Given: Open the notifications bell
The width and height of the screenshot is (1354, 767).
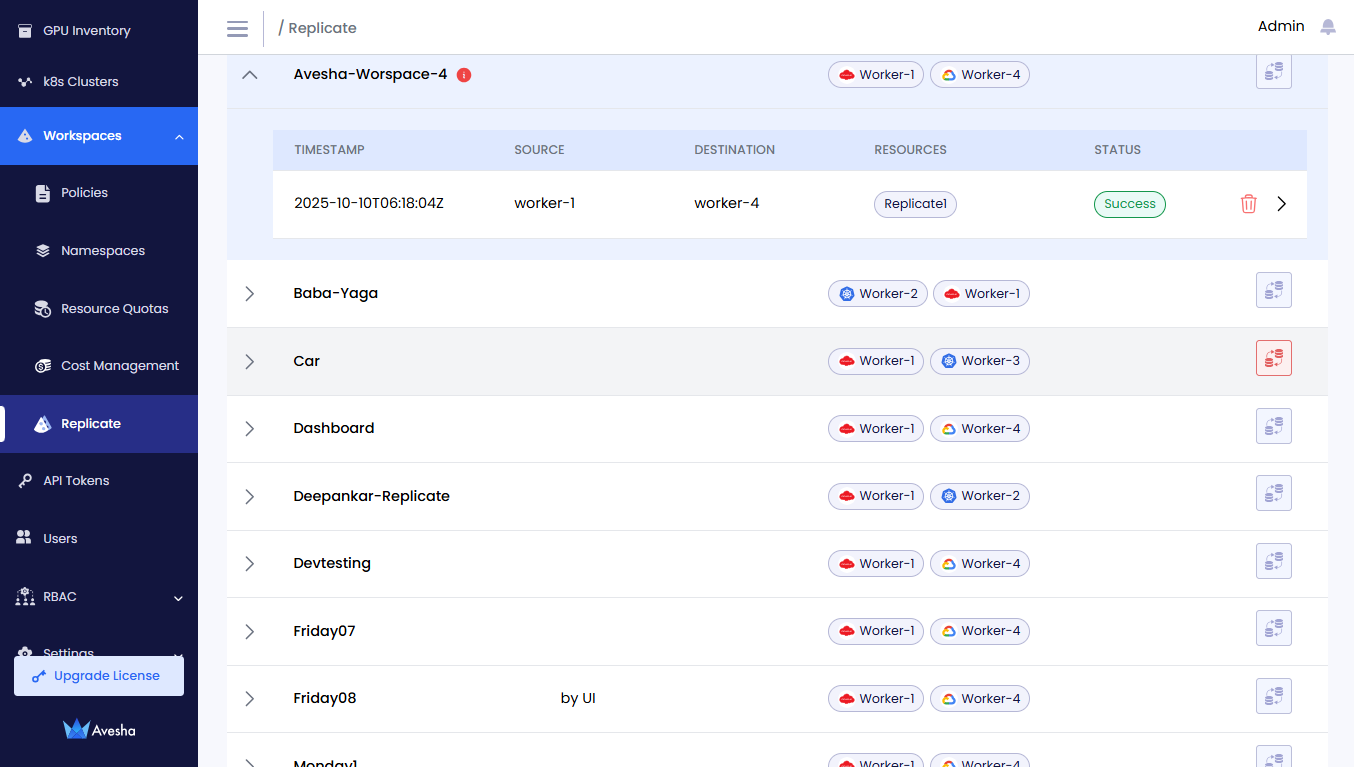Looking at the screenshot, I should [x=1328, y=27].
